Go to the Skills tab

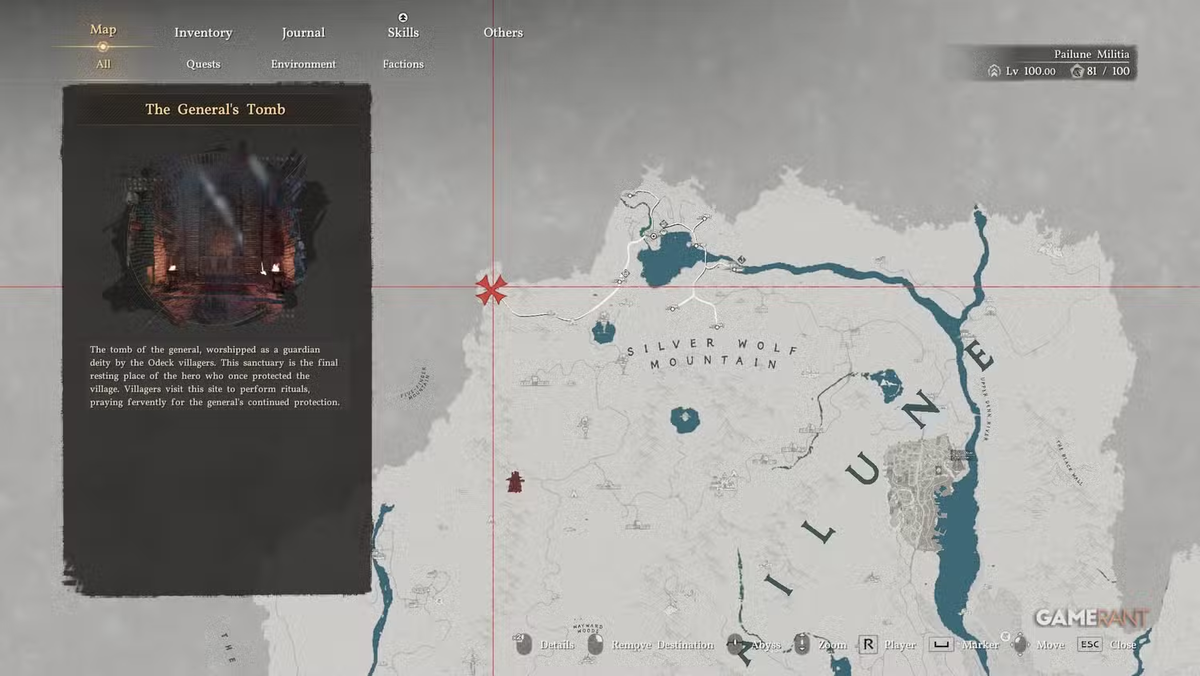pyautogui.click(x=403, y=33)
